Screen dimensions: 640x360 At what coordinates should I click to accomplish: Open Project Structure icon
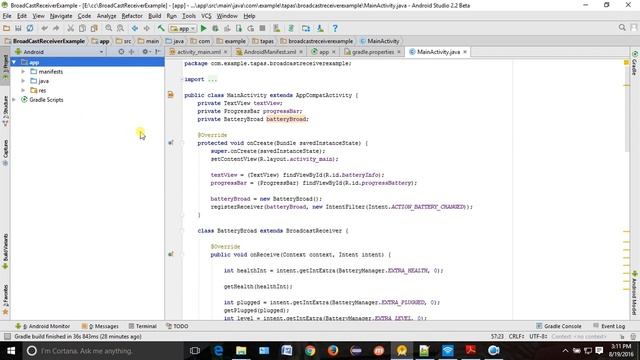click(x=306, y=28)
